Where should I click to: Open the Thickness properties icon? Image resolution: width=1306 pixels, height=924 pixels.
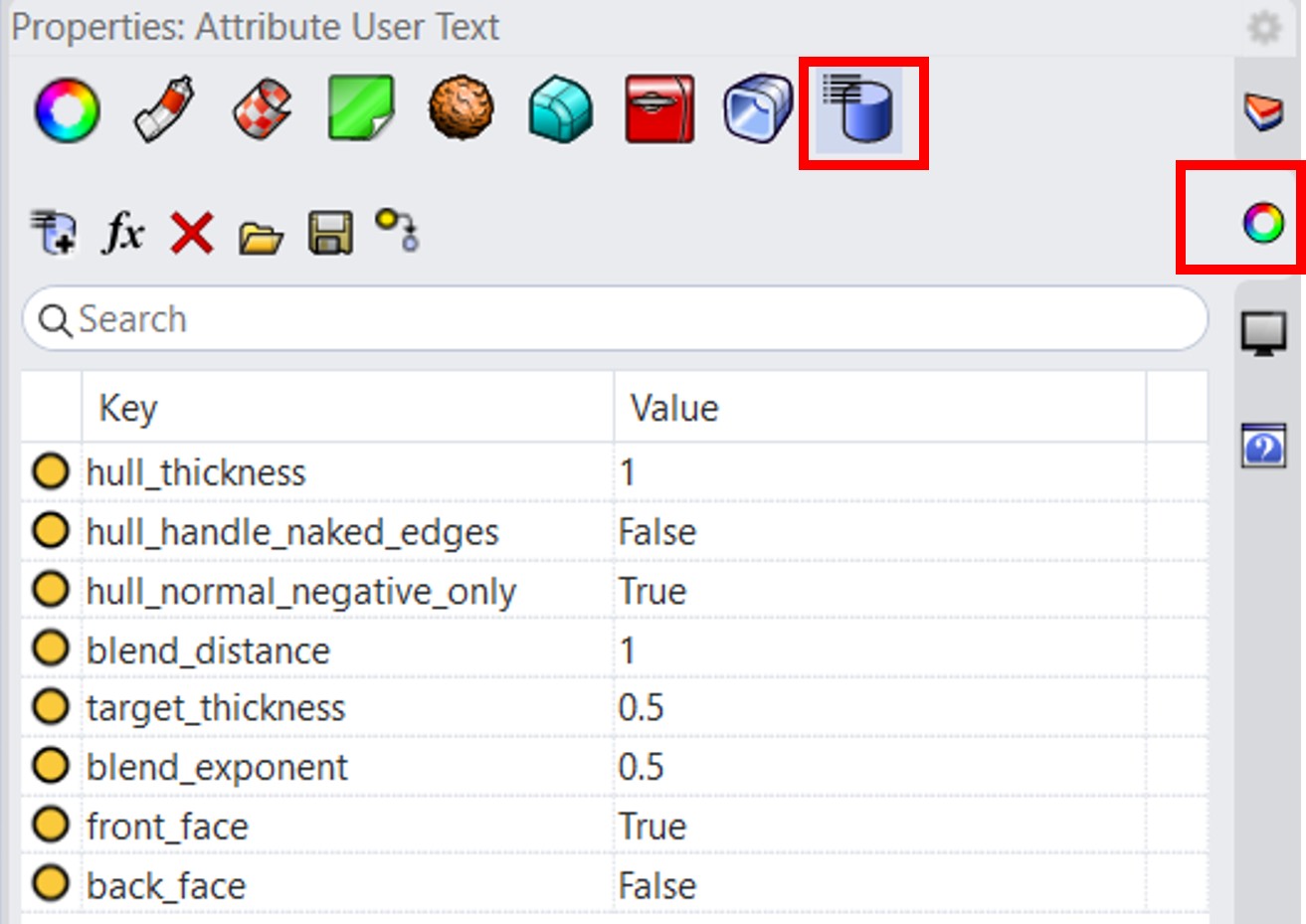coord(758,107)
